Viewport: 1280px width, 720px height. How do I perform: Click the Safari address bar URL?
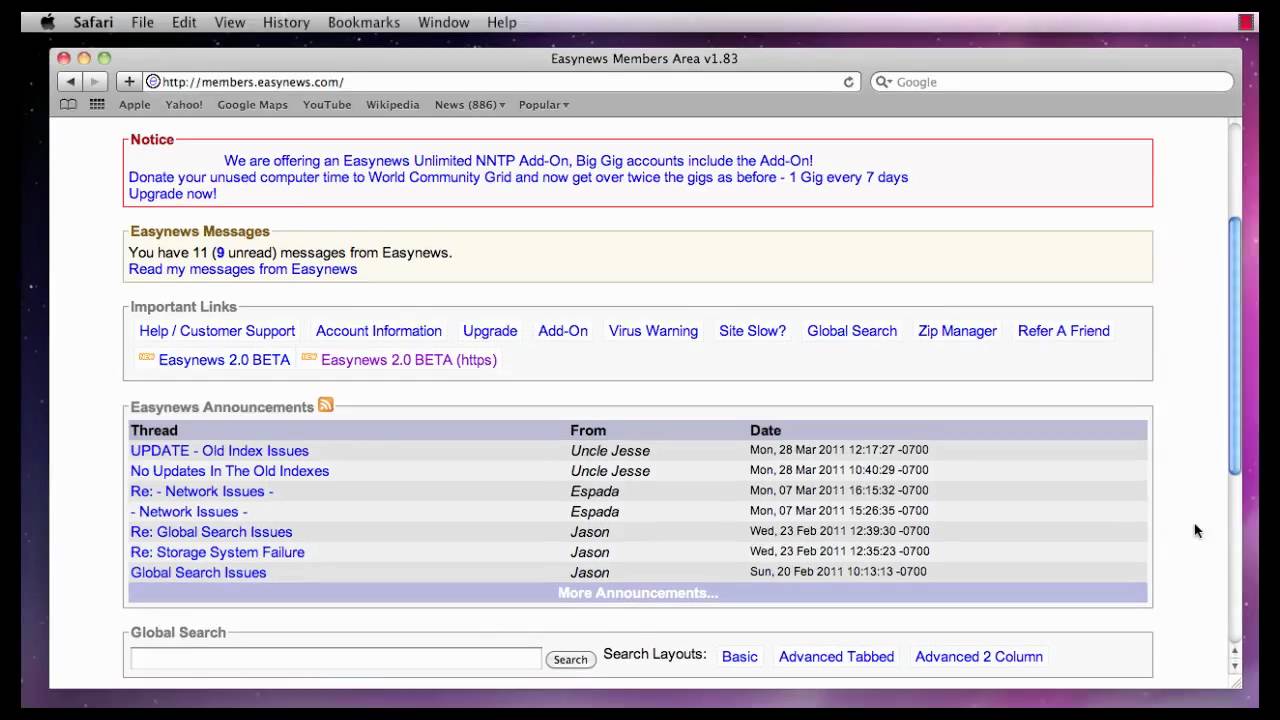(x=253, y=82)
